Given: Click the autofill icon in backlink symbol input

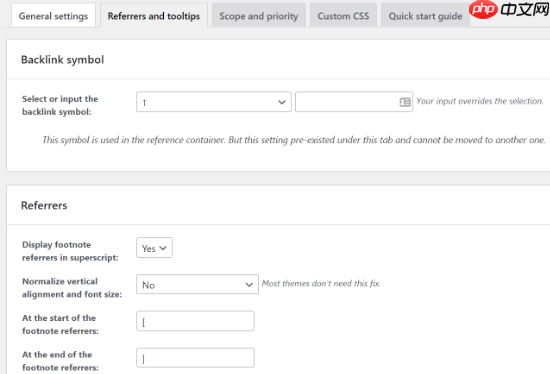Looking at the screenshot, I should pos(405,102).
